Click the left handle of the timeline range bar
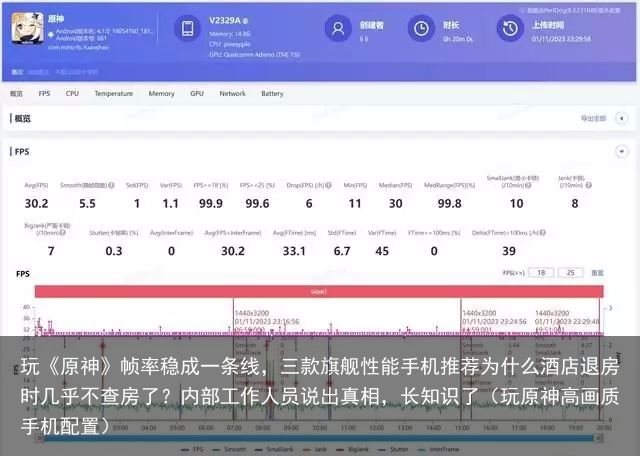Image resolution: width=640 pixels, height=456 pixels. [x=40, y=438]
